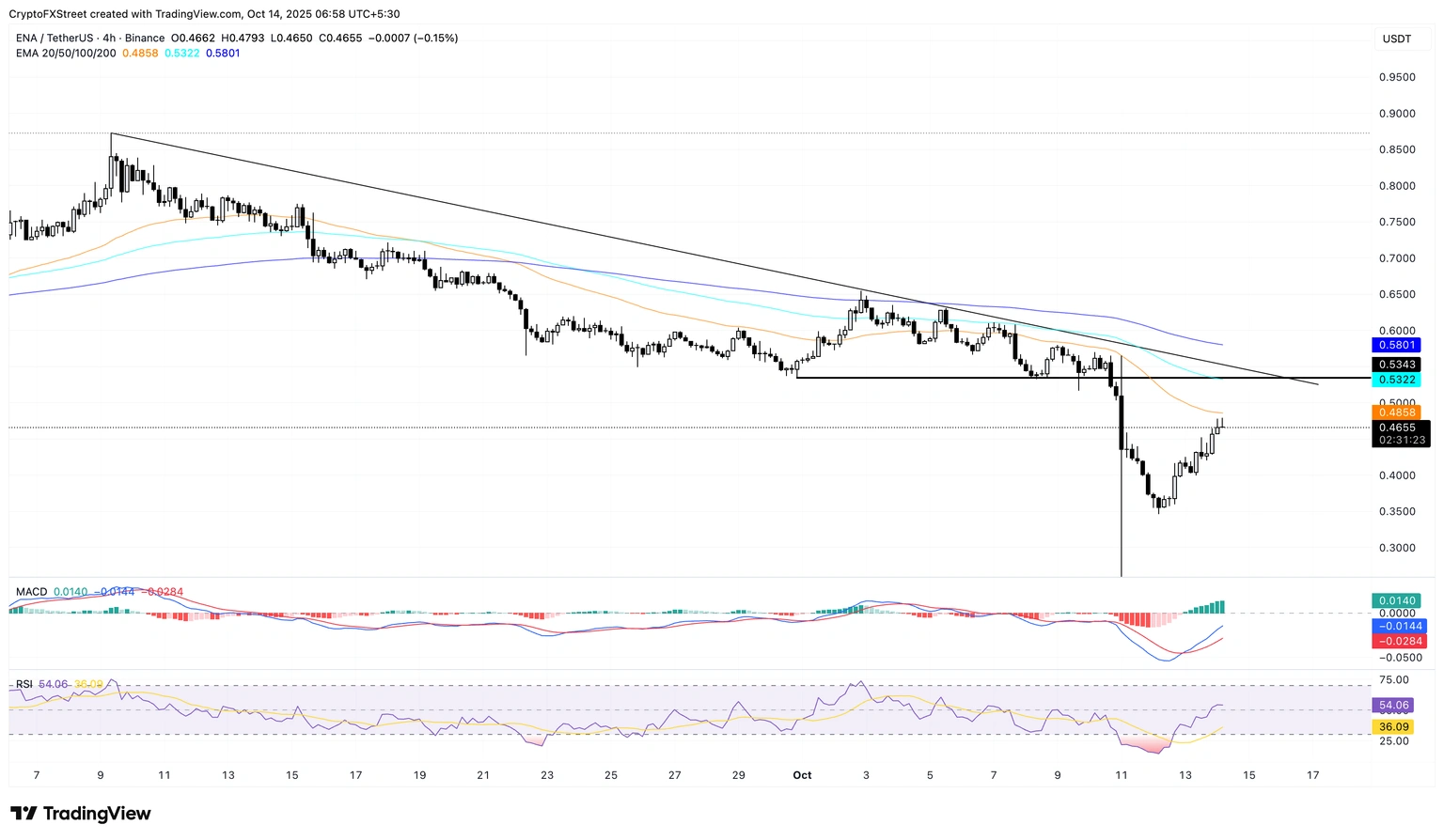Click the 02:31:23 candle countdown timer

click(x=1401, y=439)
